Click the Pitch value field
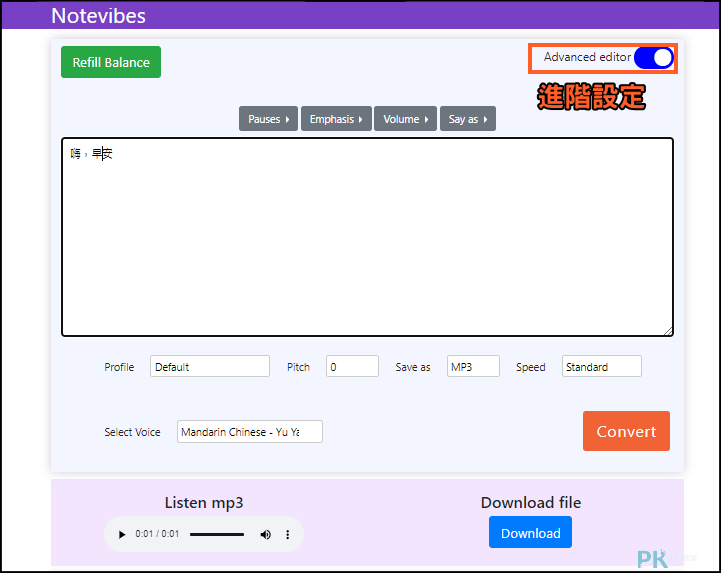Screen dimensions: 721x573 tap(352, 367)
